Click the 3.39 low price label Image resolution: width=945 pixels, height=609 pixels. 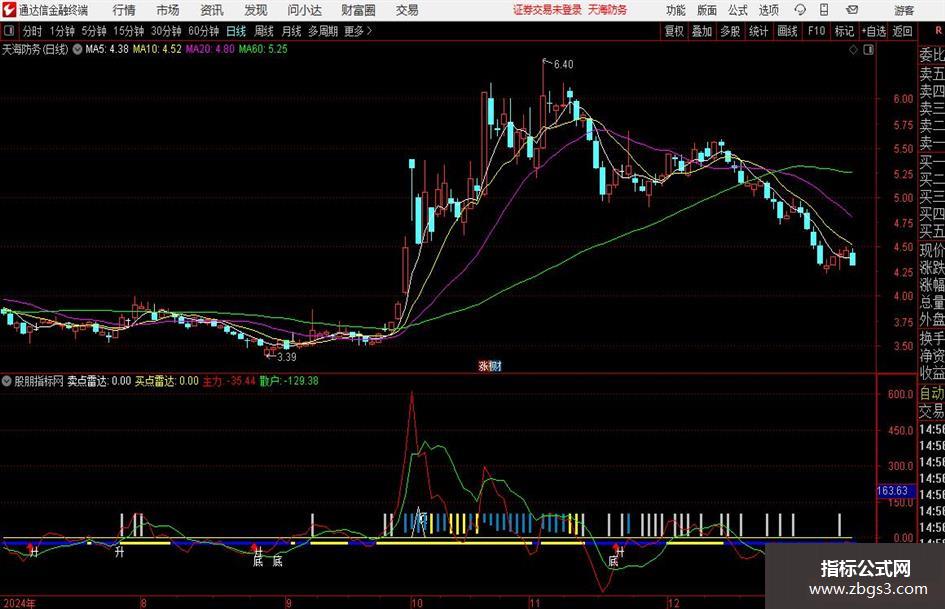click(286, 357)
